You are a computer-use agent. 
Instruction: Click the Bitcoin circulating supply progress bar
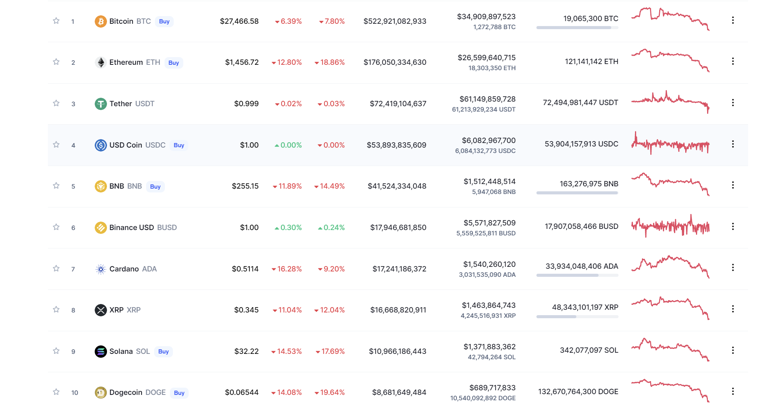[x=577, y=28]
